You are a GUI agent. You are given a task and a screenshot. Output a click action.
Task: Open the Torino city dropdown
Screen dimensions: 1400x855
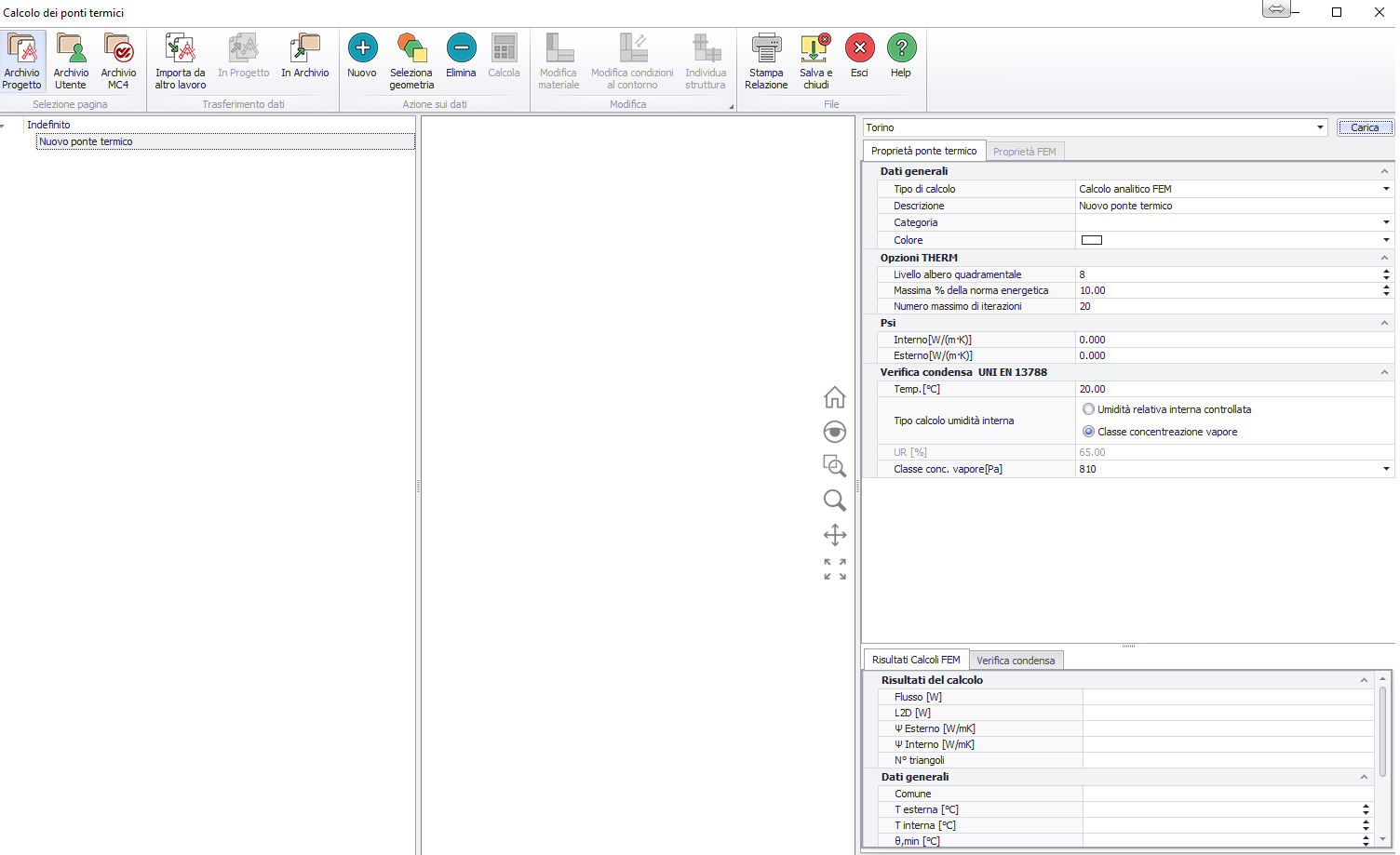[x=1320, y=127]
